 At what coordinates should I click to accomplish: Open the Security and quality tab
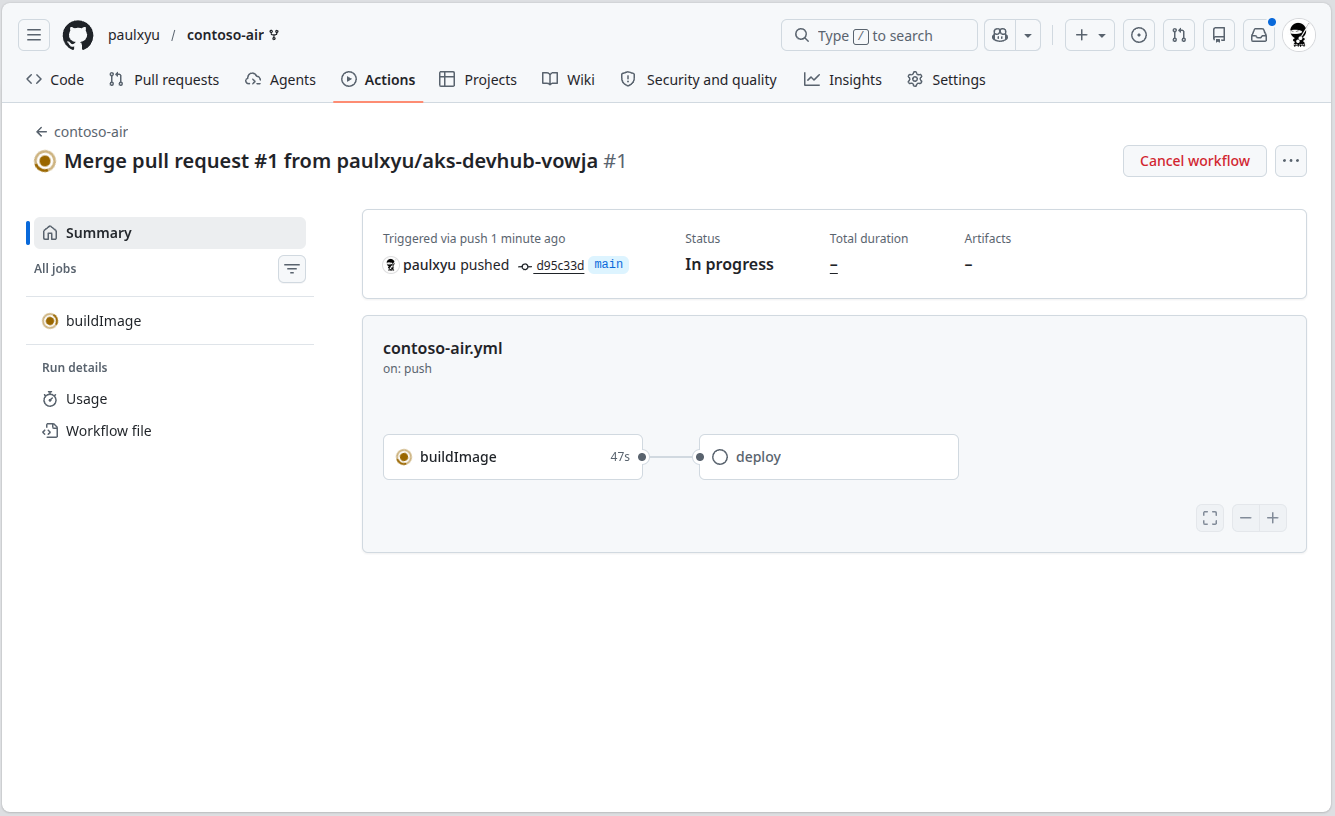pos(698,80)
